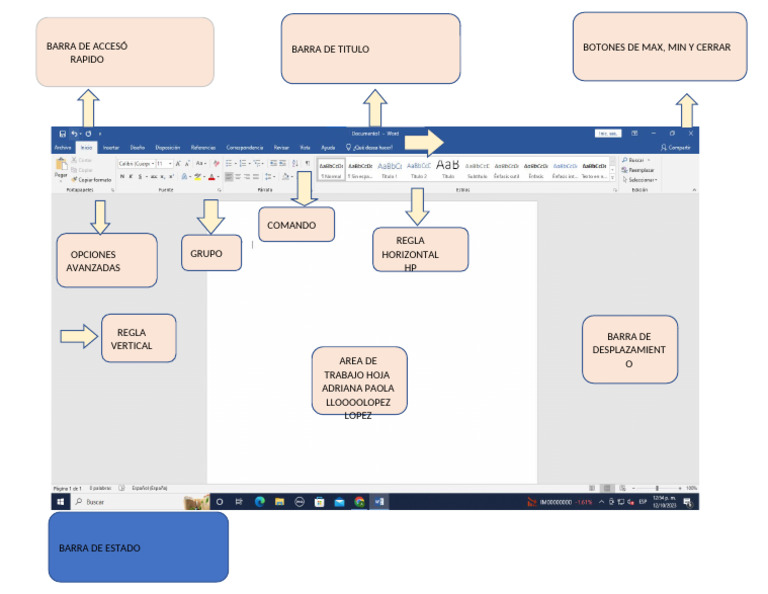Viewport: 768px width, 594px height.
Task: Start a bulleted list
Action: pyautogui.click(x=229, y=164)
